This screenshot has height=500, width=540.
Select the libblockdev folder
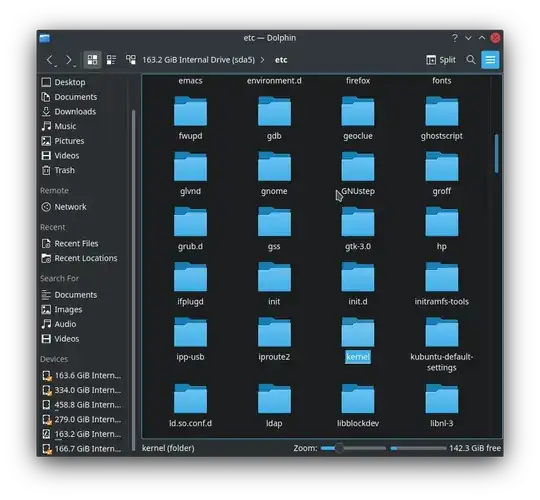click(x=358, y=406)
